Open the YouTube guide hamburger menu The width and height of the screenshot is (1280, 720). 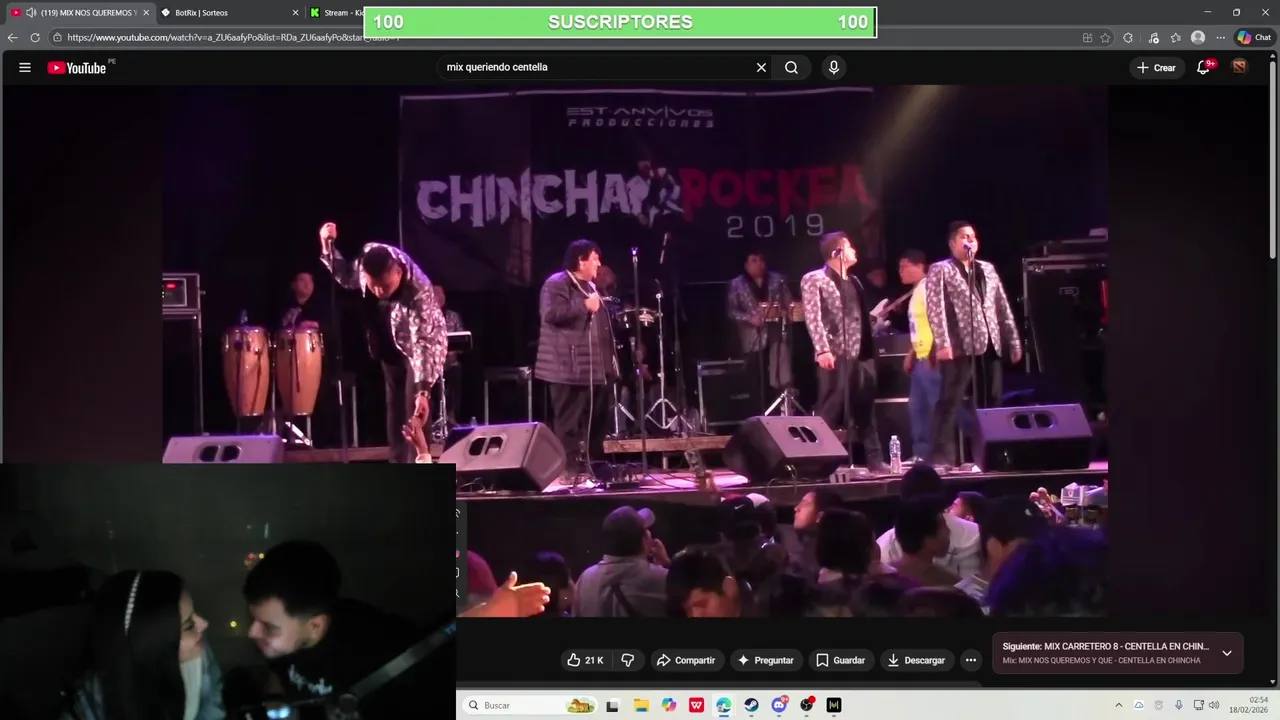pos(25,68)
